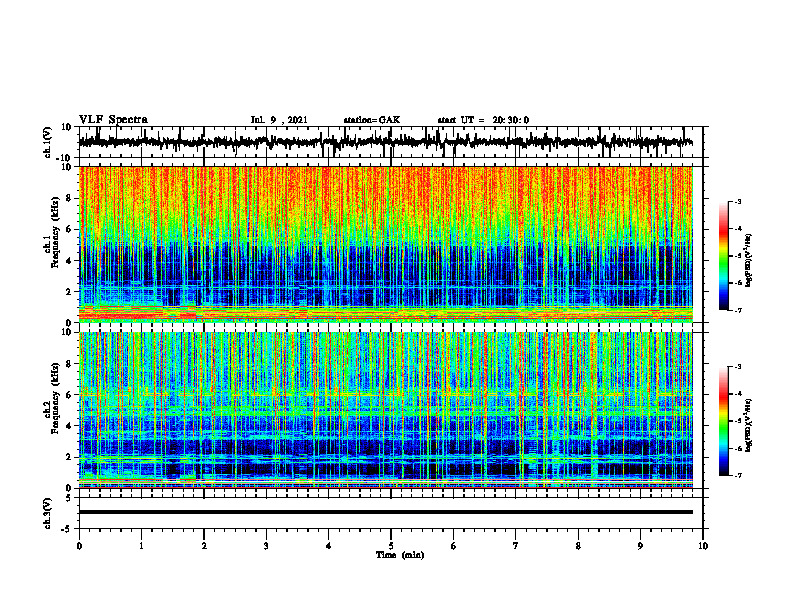
Task: Click the "ch.3(V)" axis label
Action: pyautogui.click(x=48, y=514)
